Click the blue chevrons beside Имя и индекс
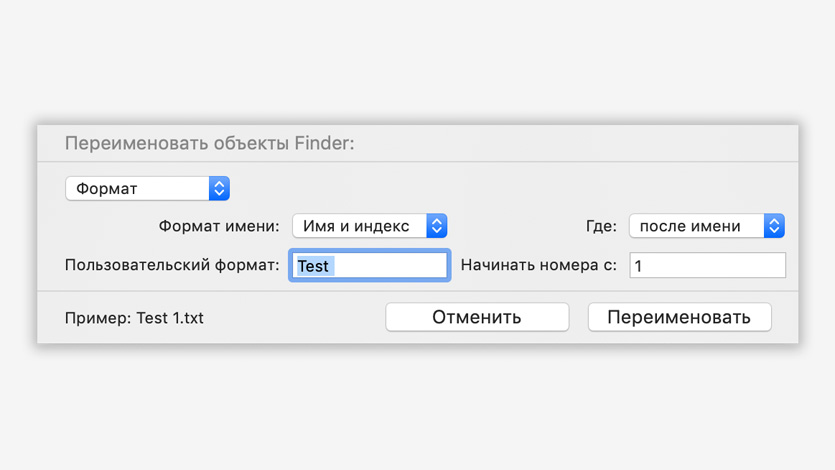 point(436,226)
